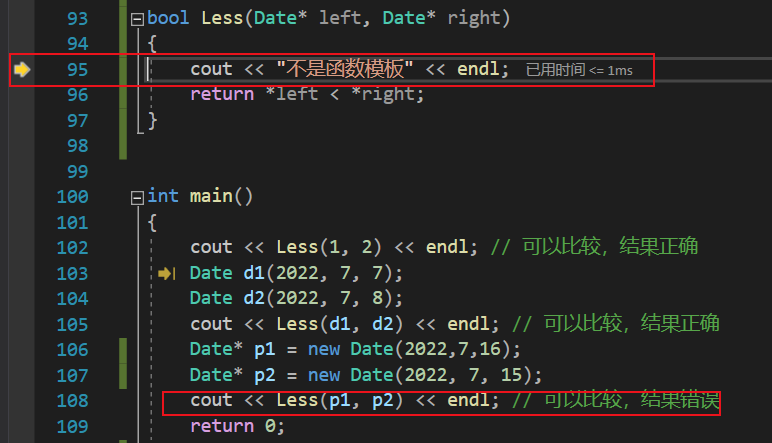Click the return-position arrow icon on line 103
The width and height of the screenshot is (772, 443).
coord(166,273)
